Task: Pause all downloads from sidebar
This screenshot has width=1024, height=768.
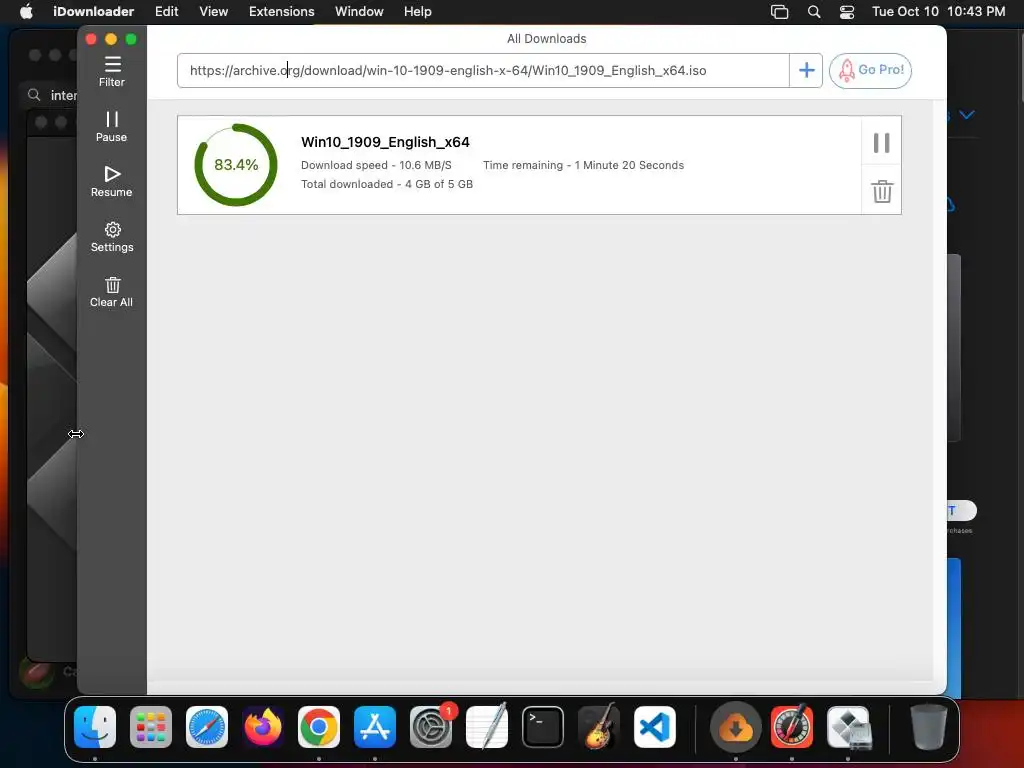Action: click(112, 127)
